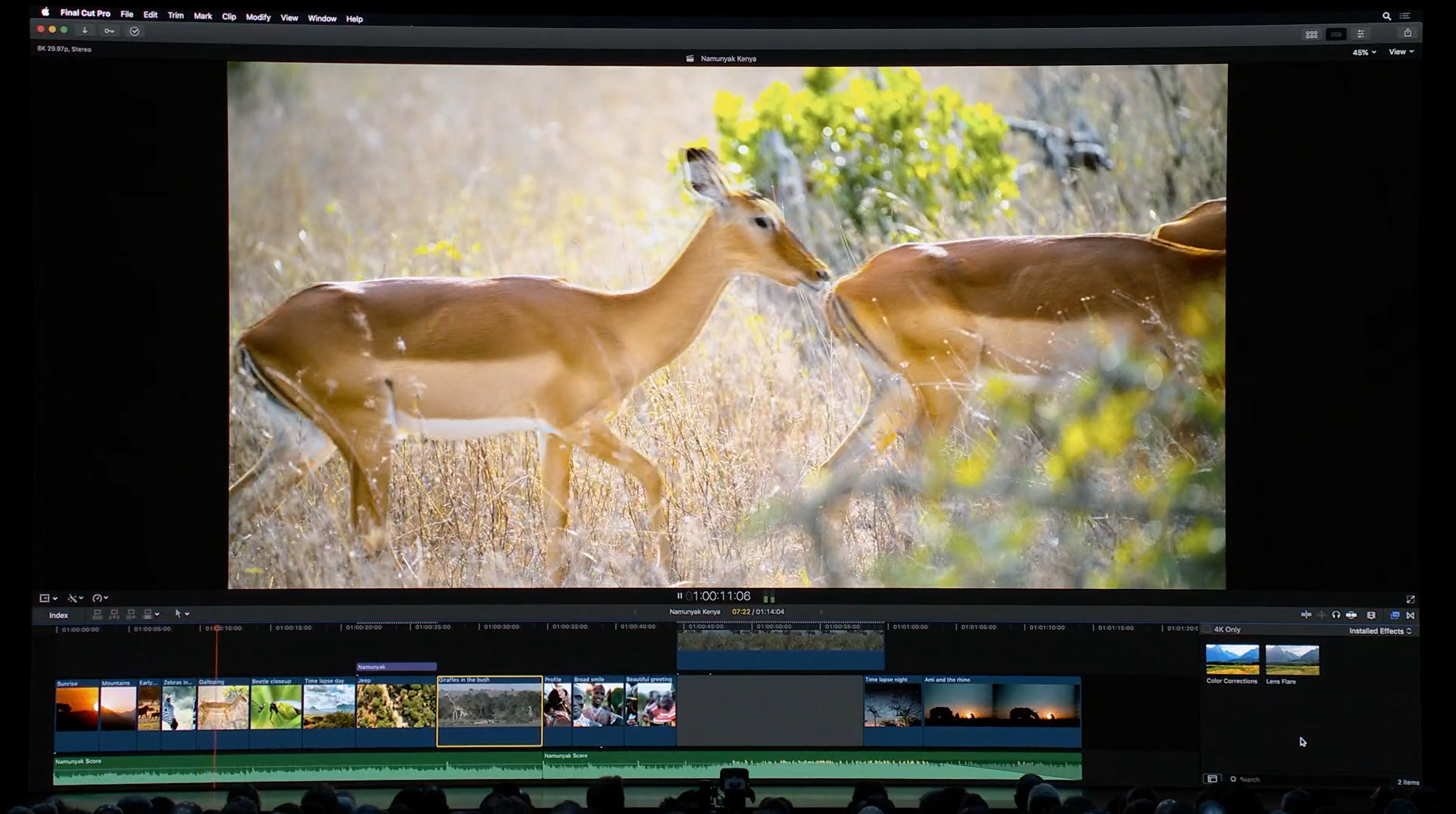Open the 45% viewer zoom dropdown
The width and height of the screenshot is (1456, 814).
pyautogui.click(x=1364, y=53)
